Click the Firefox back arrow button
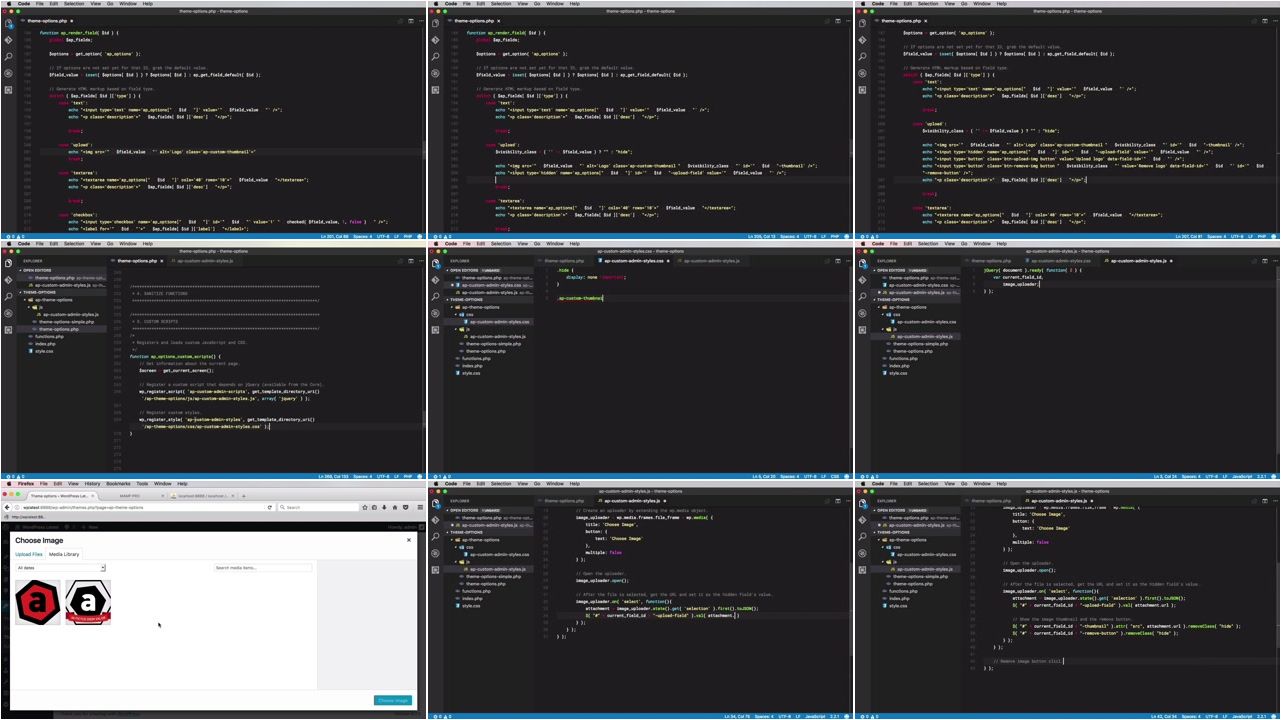Screen dimensions: 1281x720 pyautogui.click(x=7, y=507)
